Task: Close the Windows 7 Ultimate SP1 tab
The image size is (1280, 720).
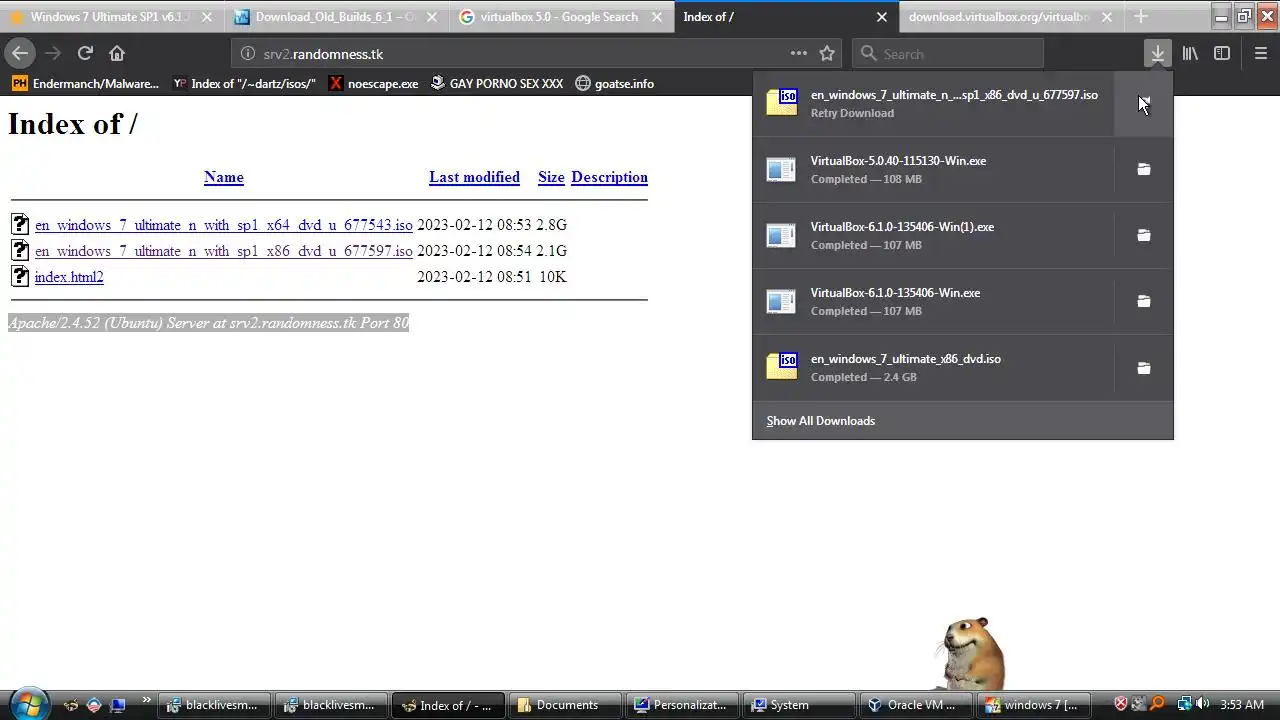Action: (207, 17)
